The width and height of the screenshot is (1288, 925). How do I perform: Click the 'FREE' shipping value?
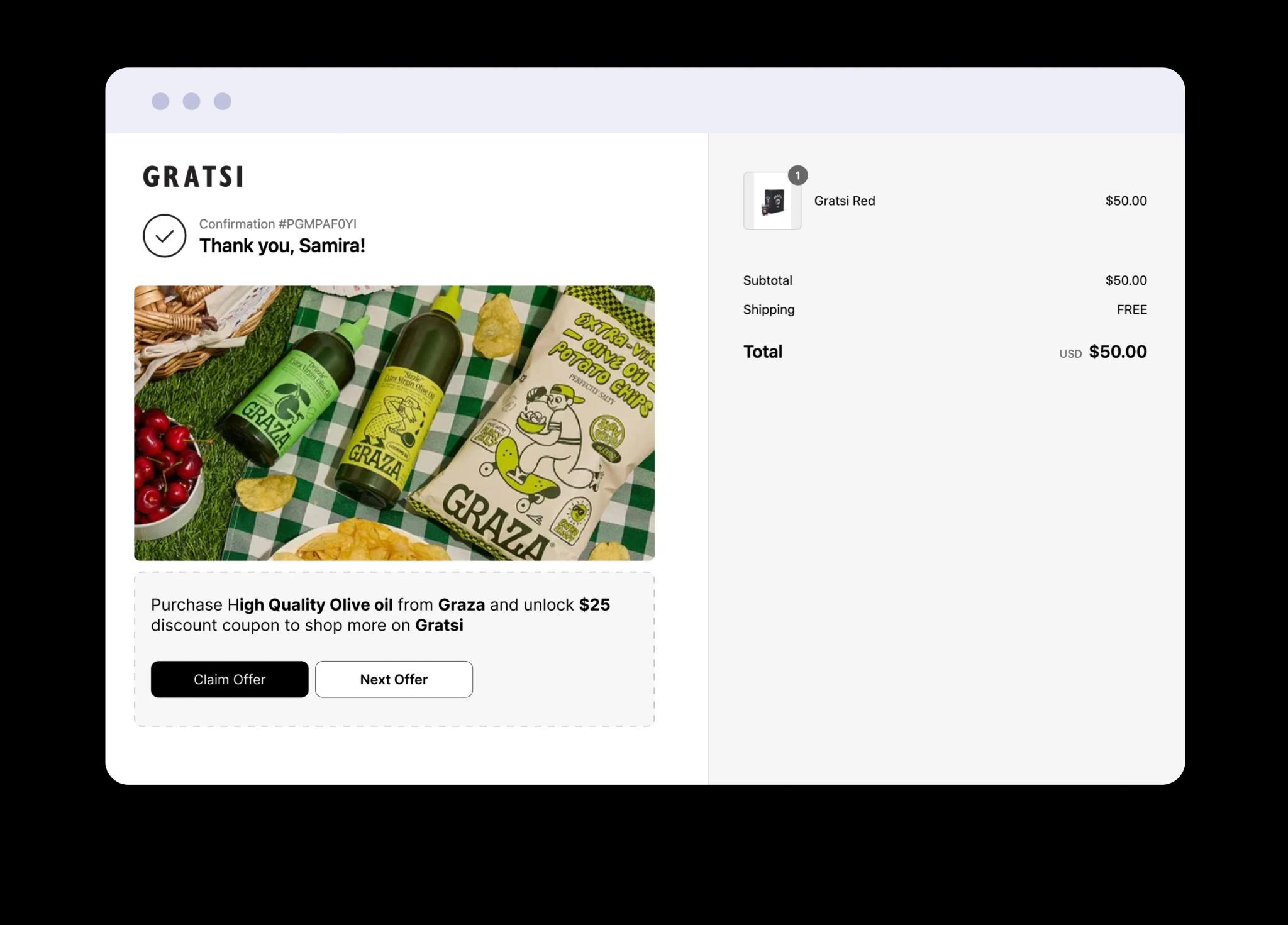coord(1132,309)
